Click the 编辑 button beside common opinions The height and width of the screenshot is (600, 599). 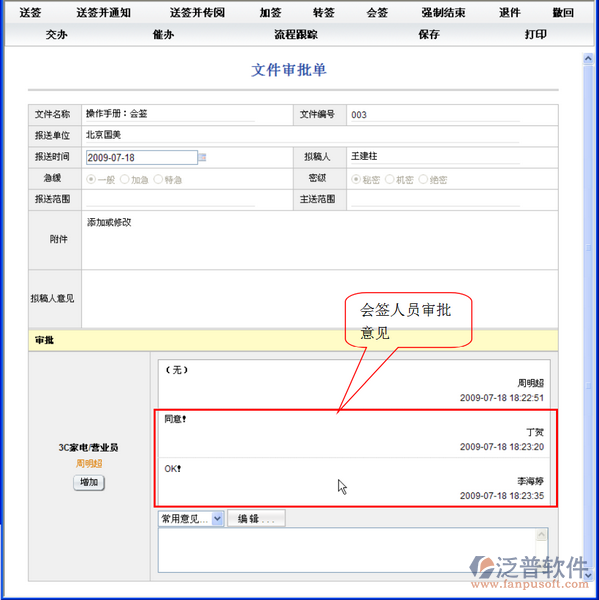(x=256, y=519)
